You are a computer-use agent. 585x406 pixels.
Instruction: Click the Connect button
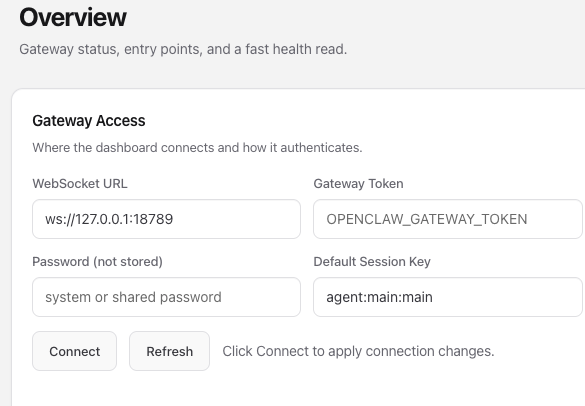point(74,351)
